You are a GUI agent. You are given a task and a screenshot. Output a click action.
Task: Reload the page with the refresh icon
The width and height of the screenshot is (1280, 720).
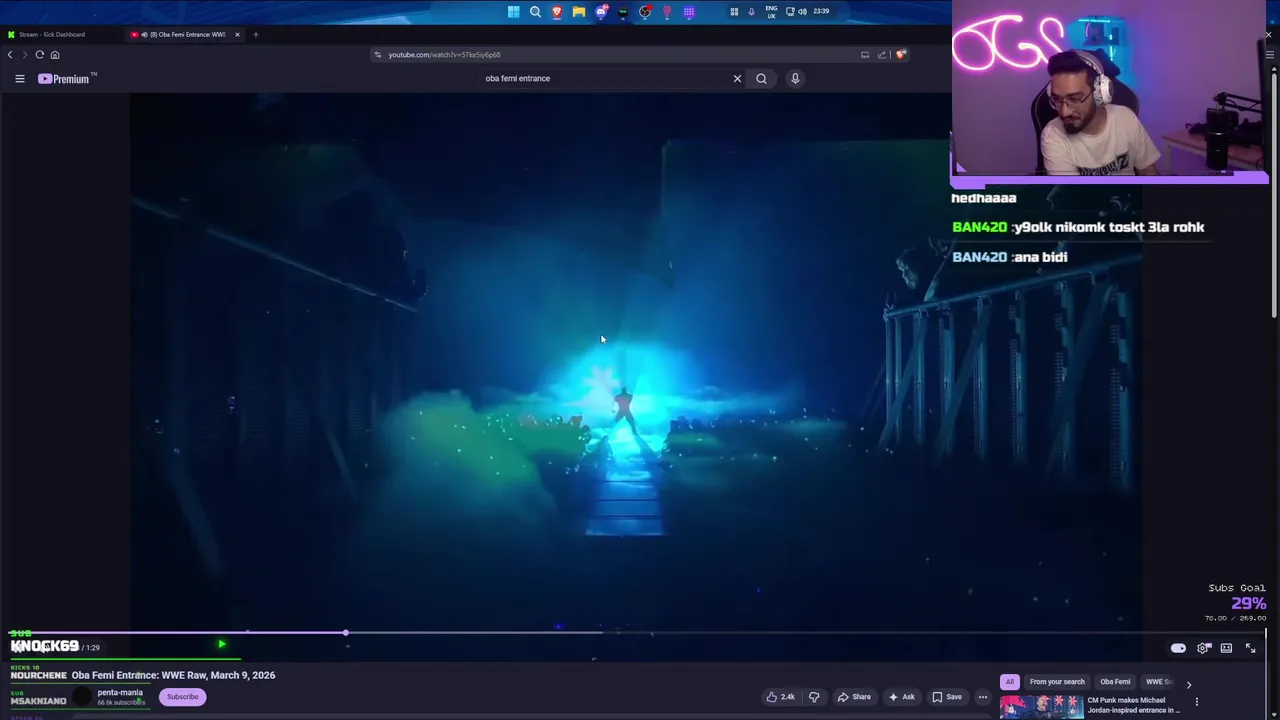pos(40,55)
